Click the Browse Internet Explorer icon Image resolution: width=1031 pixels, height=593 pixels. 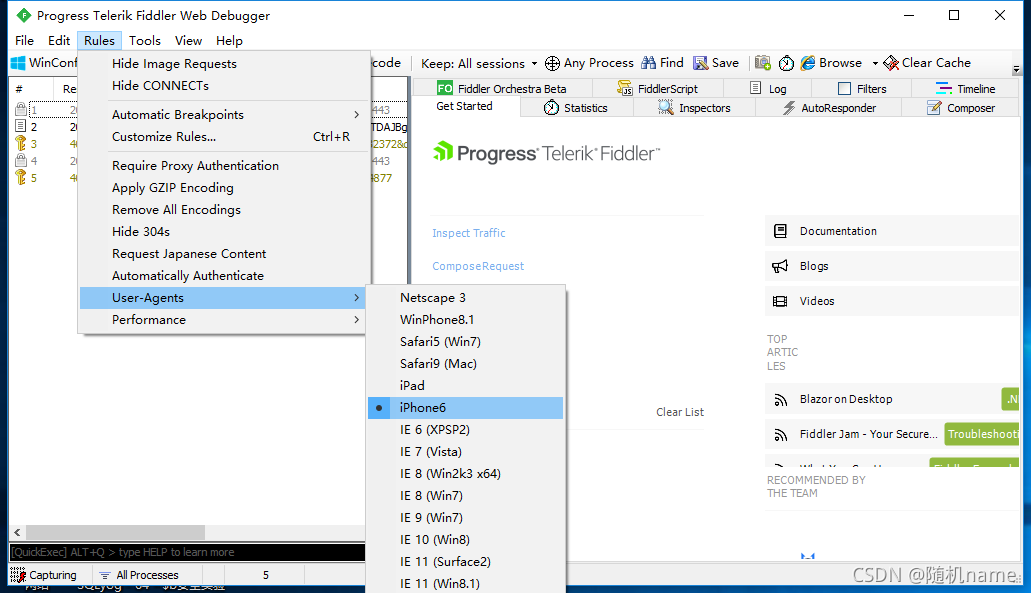(x=808, y=63)
